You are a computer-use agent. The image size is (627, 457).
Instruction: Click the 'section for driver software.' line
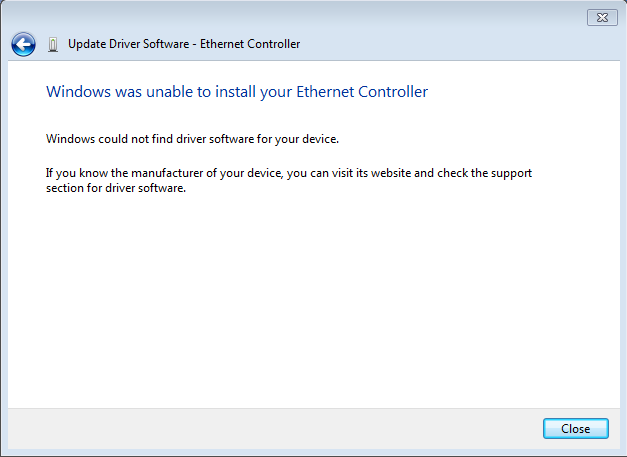(117, 187)
